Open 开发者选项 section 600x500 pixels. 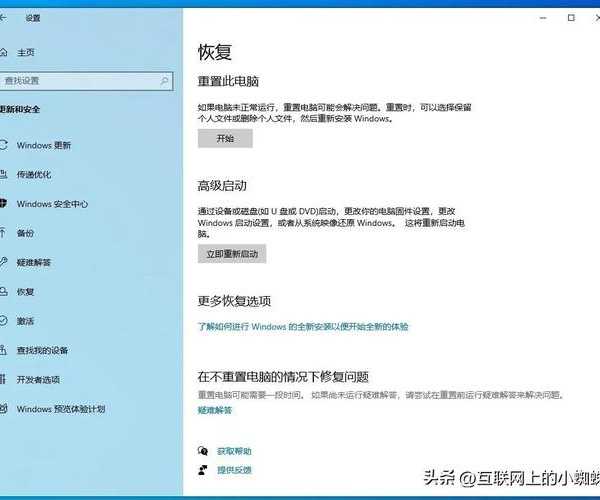pyautogui.click(x=38, y=379)
